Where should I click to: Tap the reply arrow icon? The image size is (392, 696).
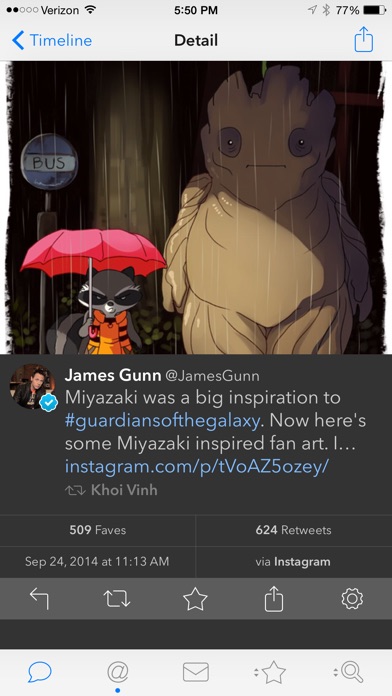click(x=39, y=598)
